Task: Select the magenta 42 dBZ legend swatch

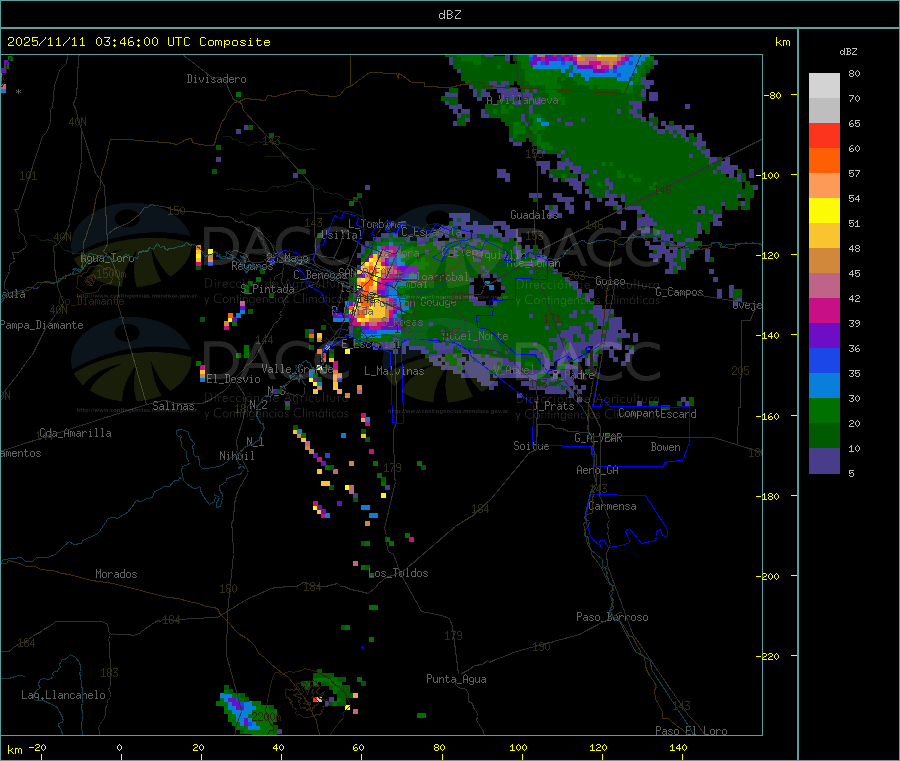Action: click(824, 310)
